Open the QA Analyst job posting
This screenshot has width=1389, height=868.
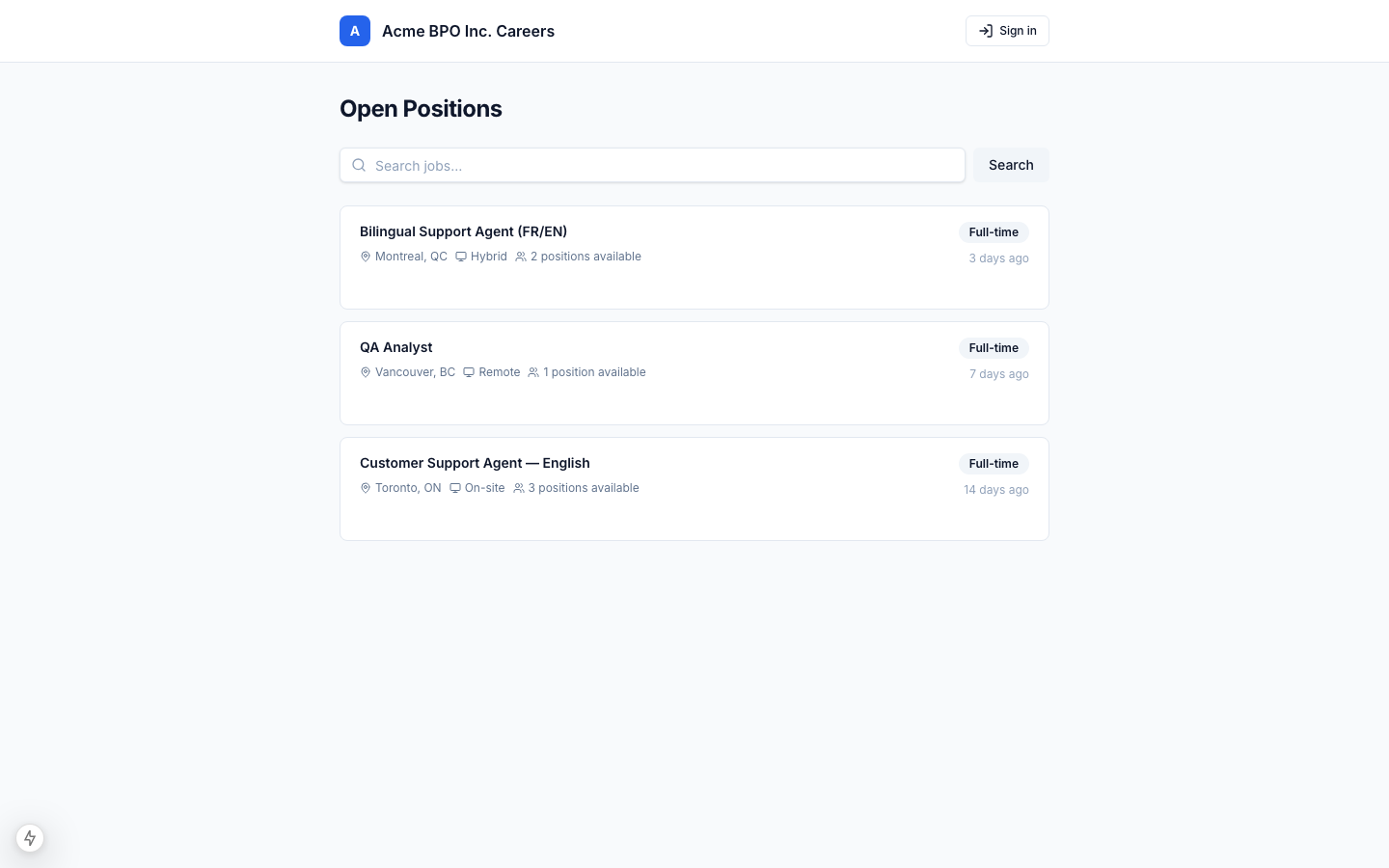[395, 347]
